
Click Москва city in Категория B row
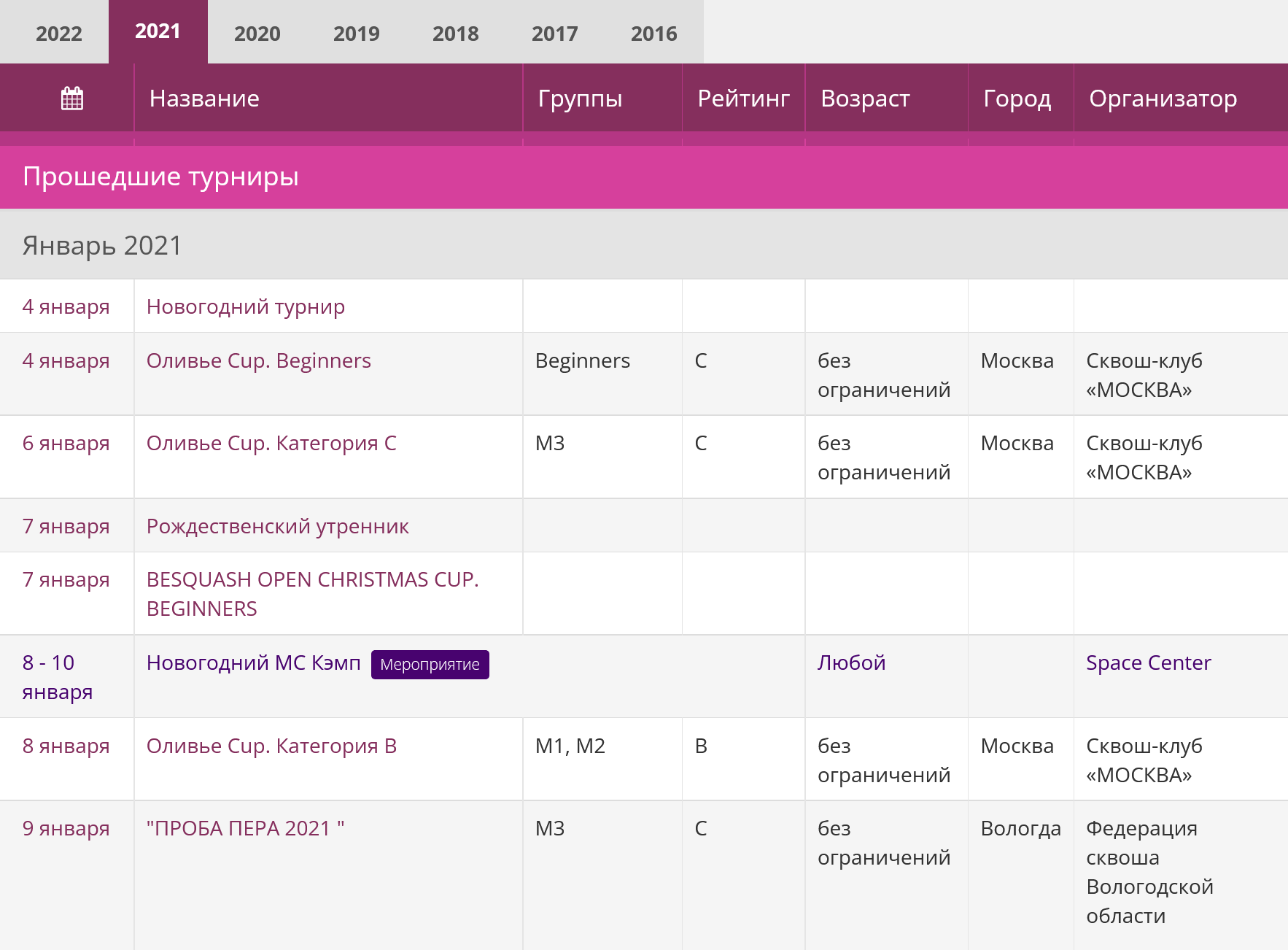coord(1017,746)
